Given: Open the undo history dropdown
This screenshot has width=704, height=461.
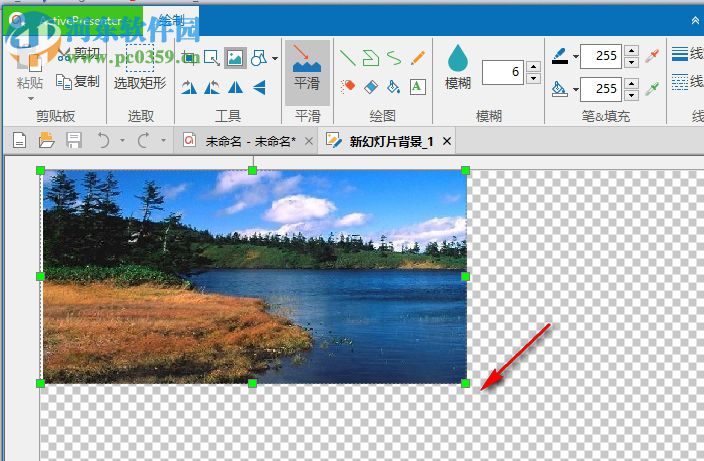Looking at the screenshot, I should (x=123, y=140).
